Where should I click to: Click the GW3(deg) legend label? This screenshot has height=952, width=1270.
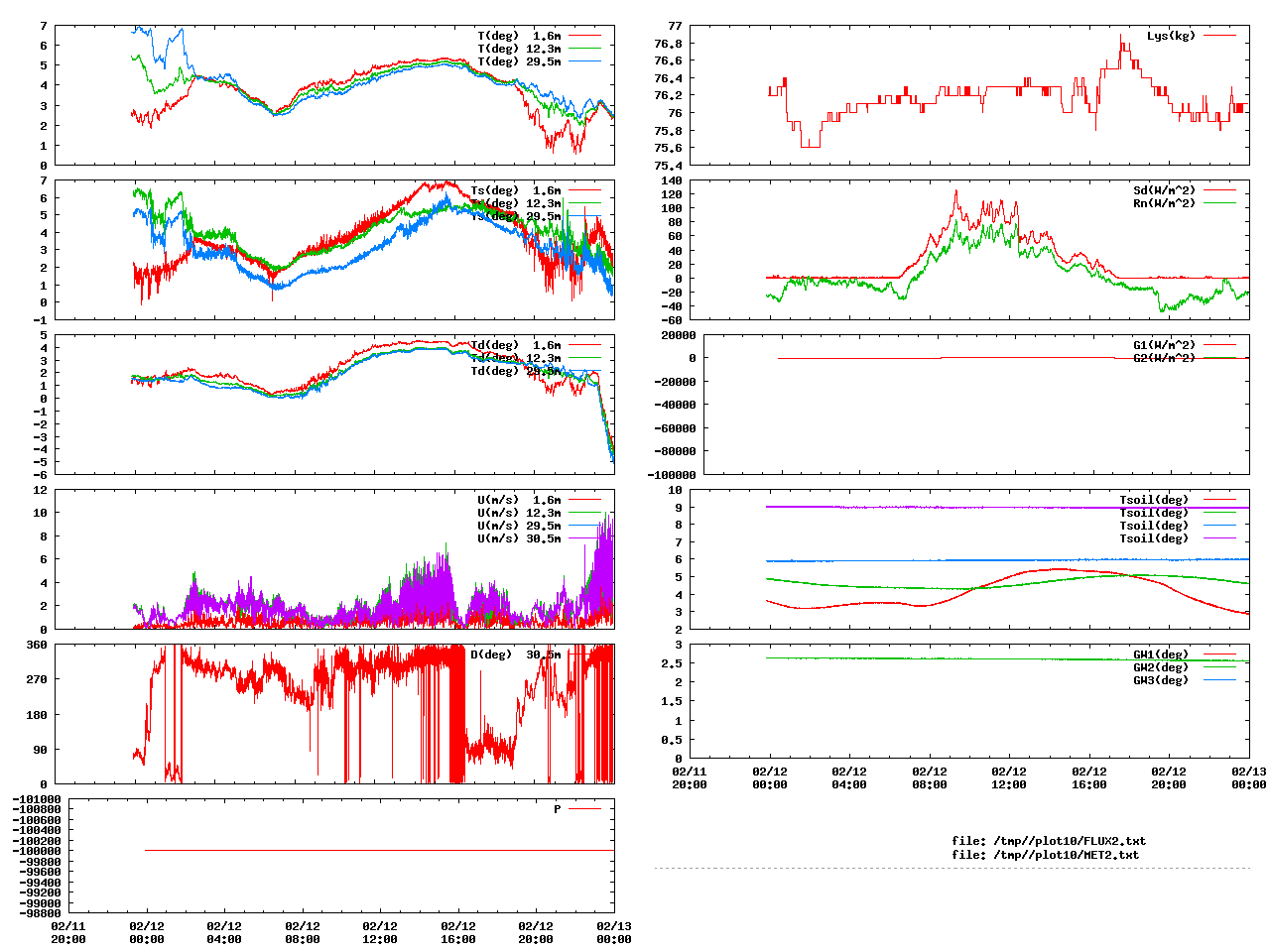1161,680
